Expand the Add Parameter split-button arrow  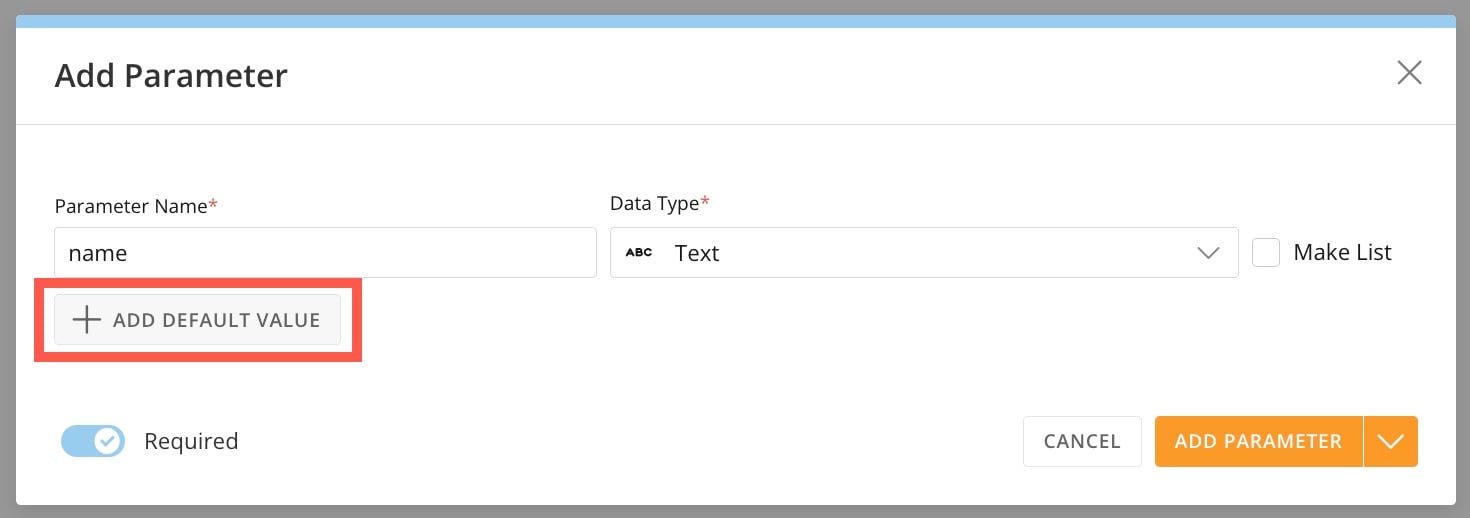coord(1391,441)
